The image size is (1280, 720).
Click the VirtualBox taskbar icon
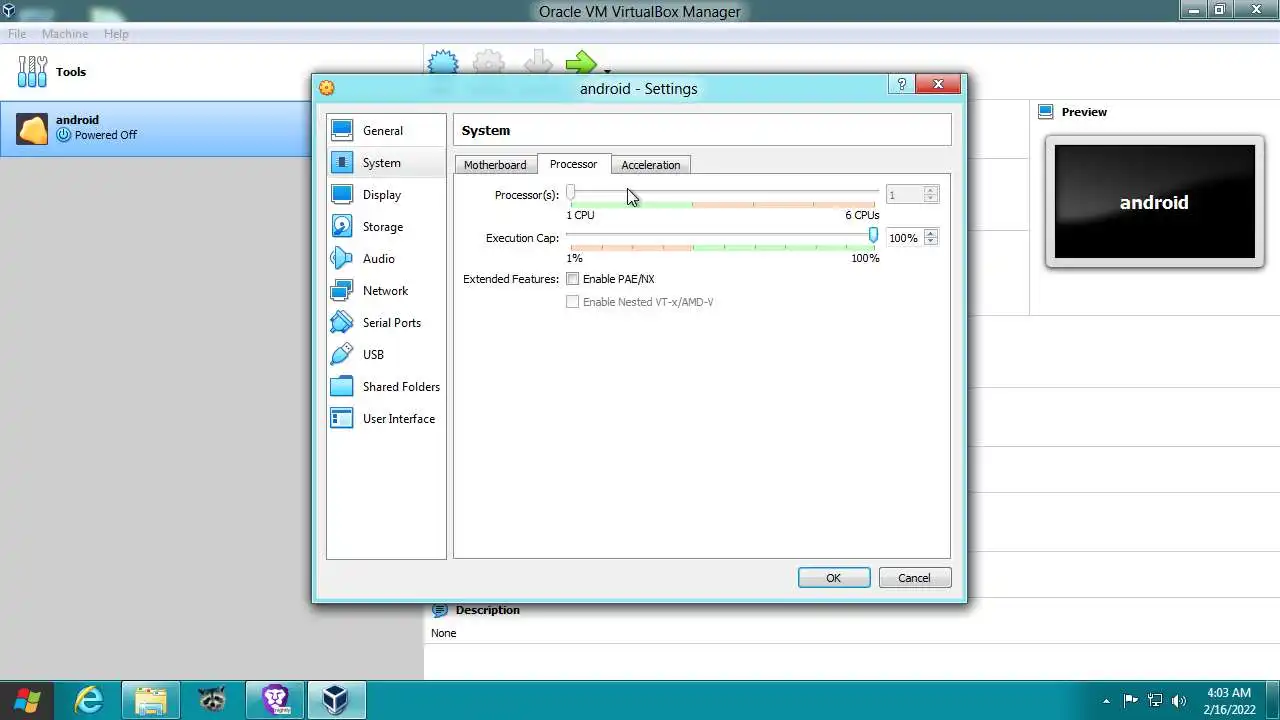pyautogui.click(x=336, y=699)
